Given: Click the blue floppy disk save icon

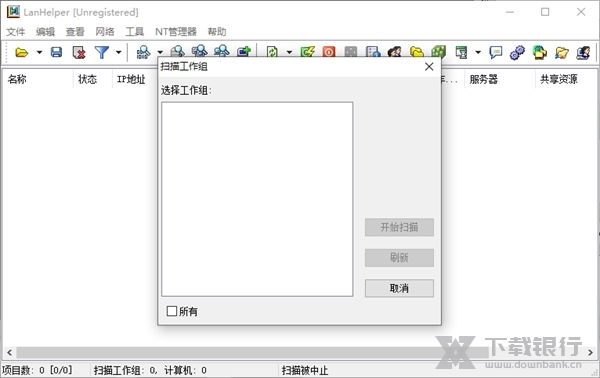Looking at the screenshot, I should [x=56, y=52].
